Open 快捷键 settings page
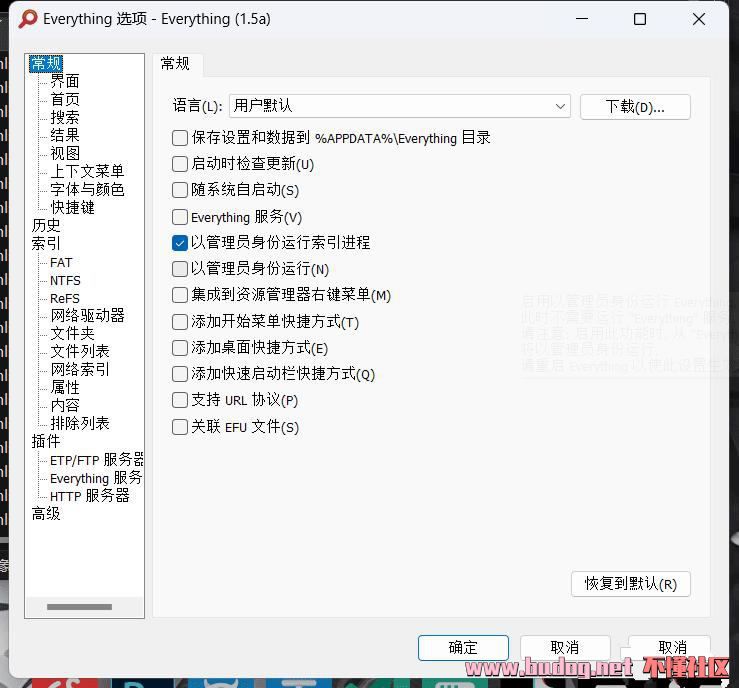Screen dimensions: 739x688 point(73,207)
